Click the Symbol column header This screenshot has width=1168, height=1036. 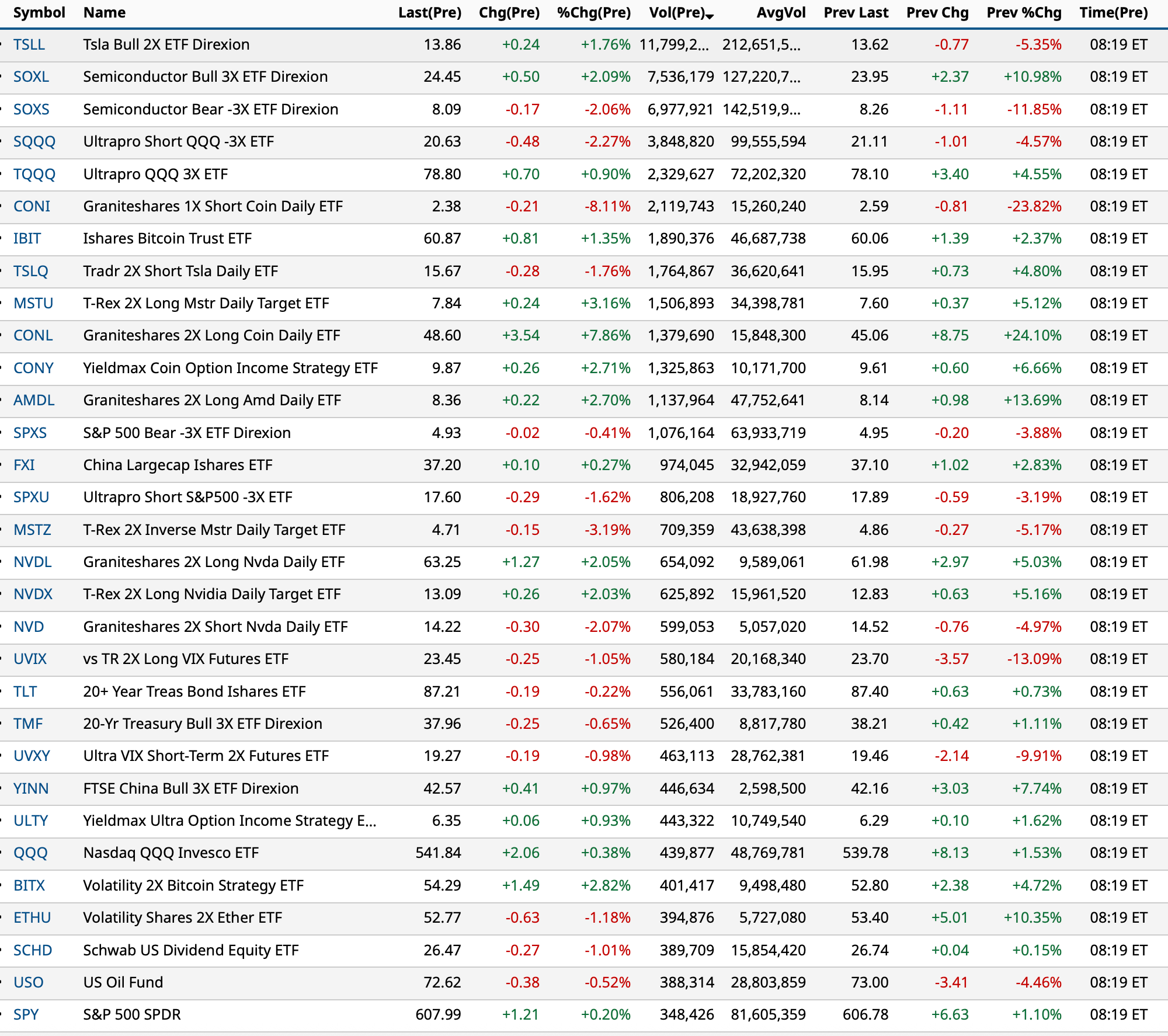click(39, 13)
